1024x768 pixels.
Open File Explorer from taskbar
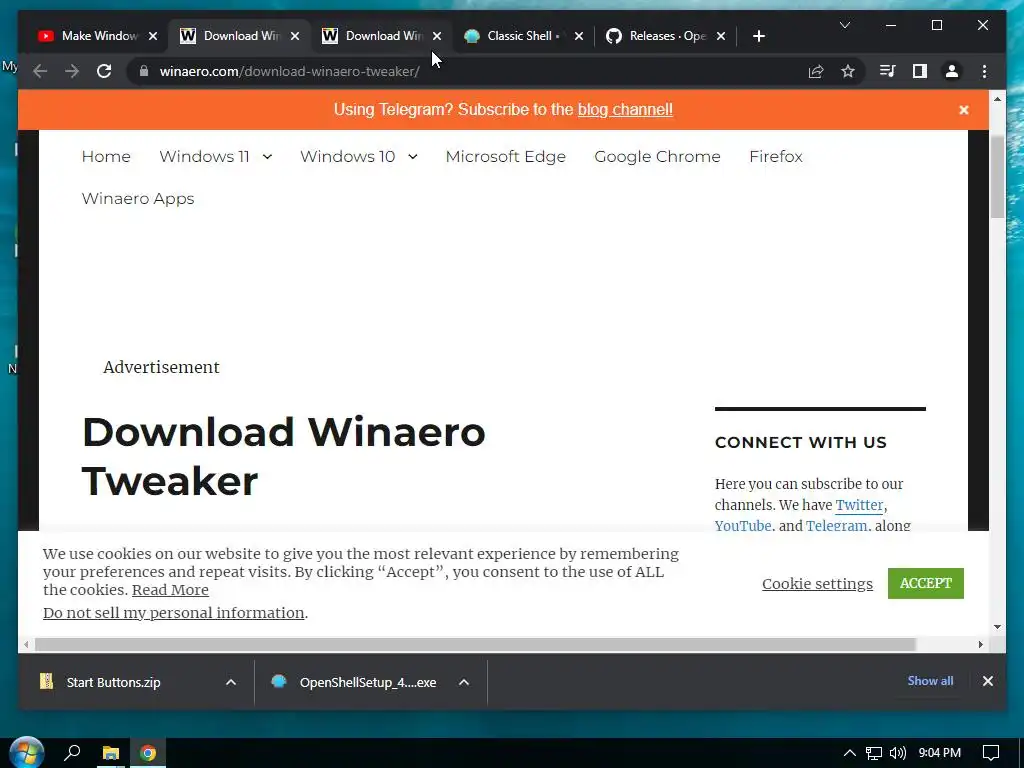[111, 753]
